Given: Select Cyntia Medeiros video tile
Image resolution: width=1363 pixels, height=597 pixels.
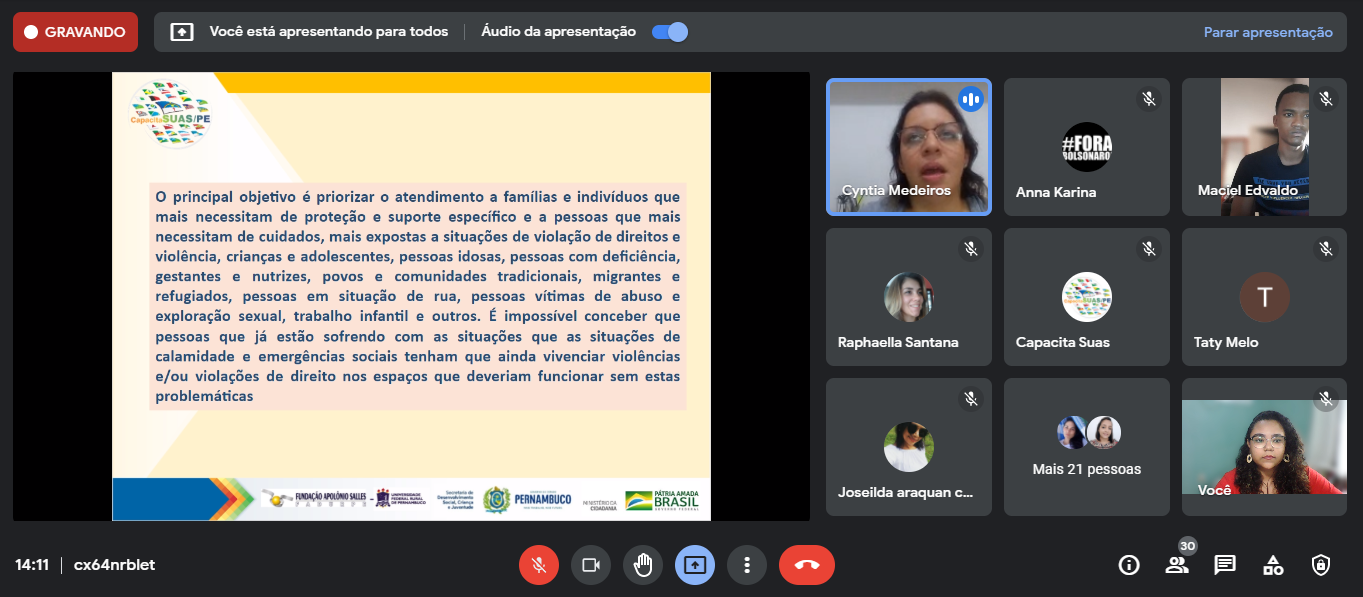Looking at the screenshot, I should tap(908, 147).
